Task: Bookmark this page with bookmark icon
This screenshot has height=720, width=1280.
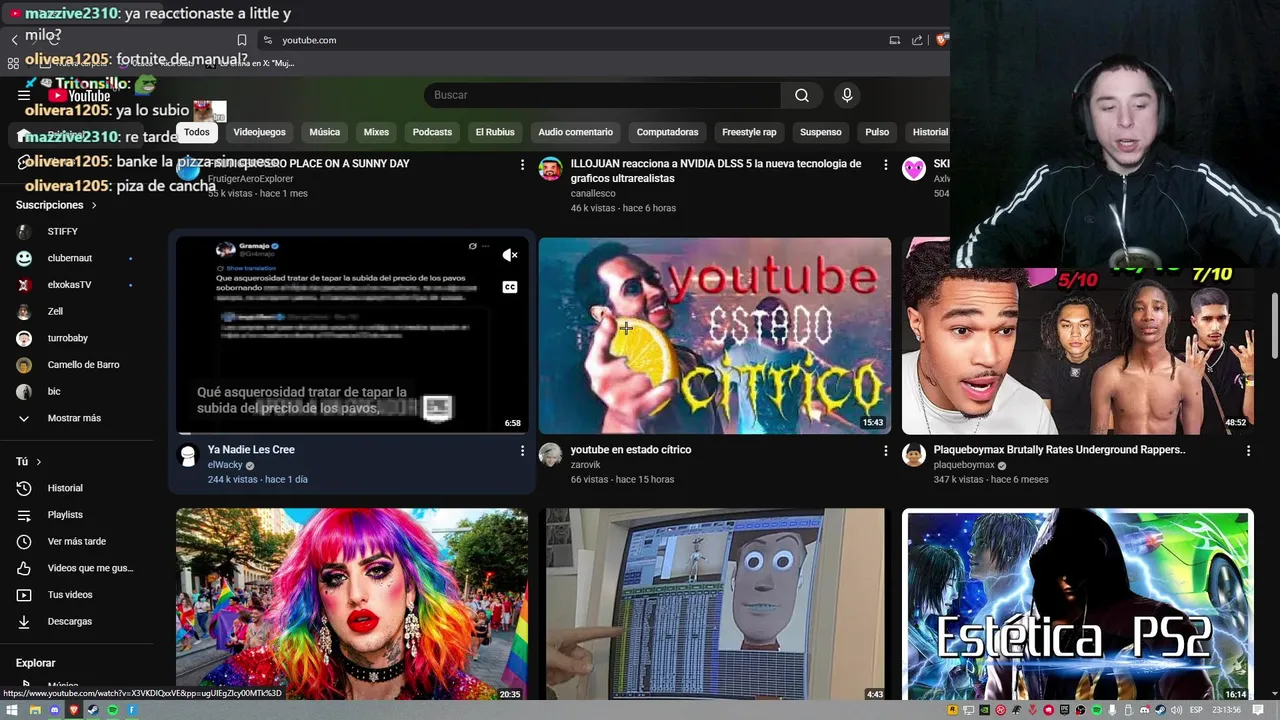Action: (x=242, y=40)
